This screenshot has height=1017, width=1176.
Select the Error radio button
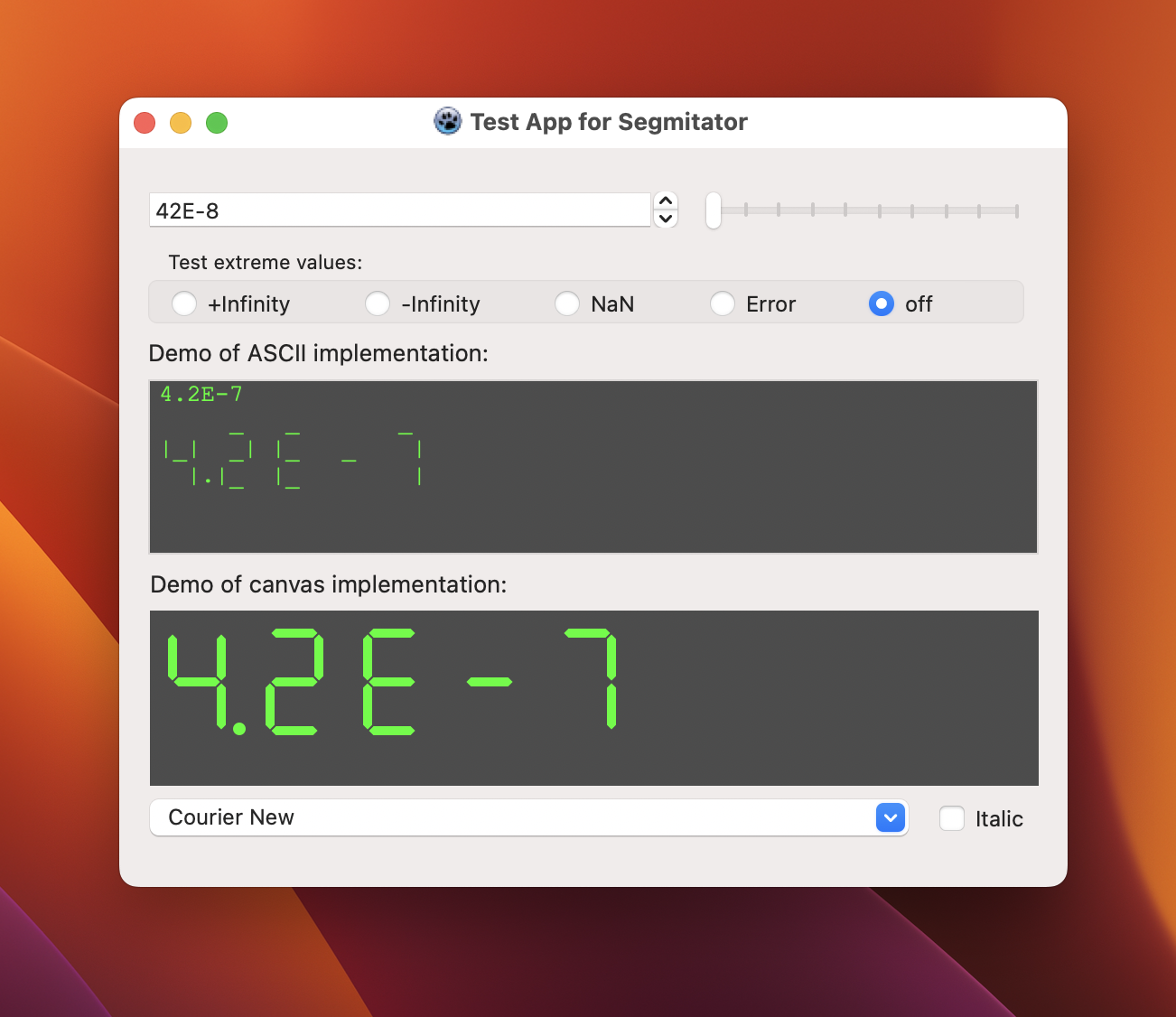coord(723,303)
